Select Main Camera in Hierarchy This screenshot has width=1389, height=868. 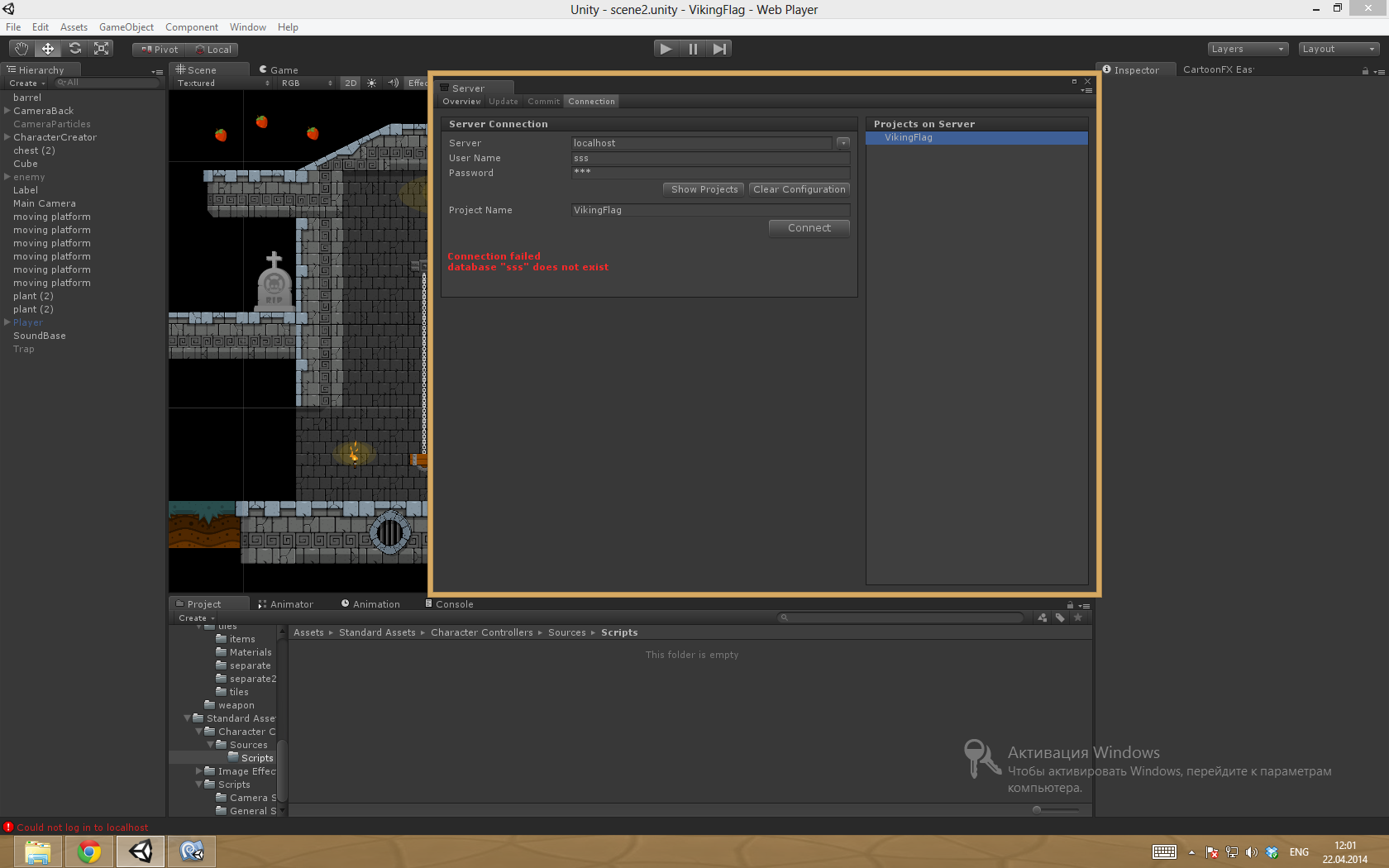45,203
